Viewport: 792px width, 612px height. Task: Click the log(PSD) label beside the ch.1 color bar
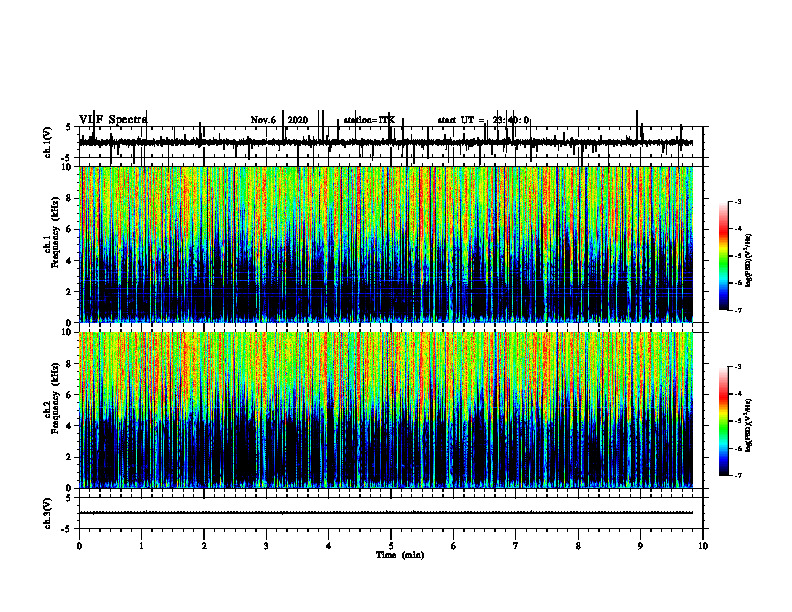pos(750,261)
